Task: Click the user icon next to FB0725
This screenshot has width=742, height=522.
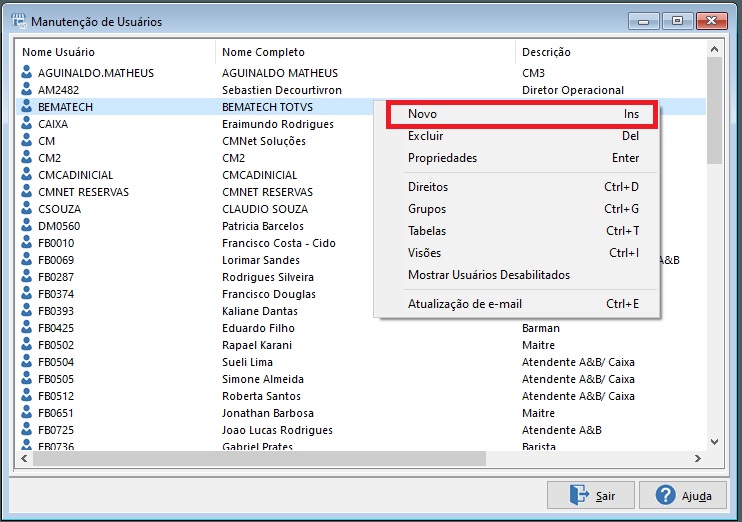Action: tap(27, 430)
